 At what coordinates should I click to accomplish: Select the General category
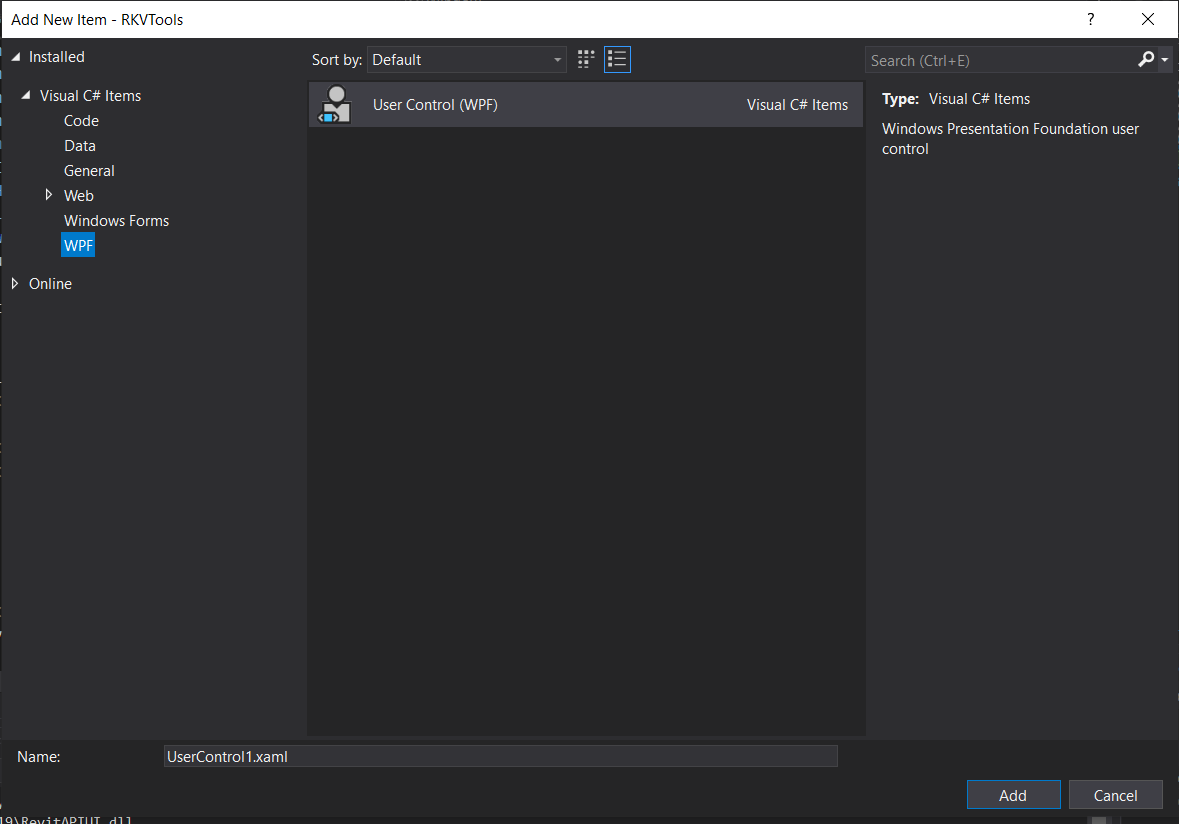[89, 170]
